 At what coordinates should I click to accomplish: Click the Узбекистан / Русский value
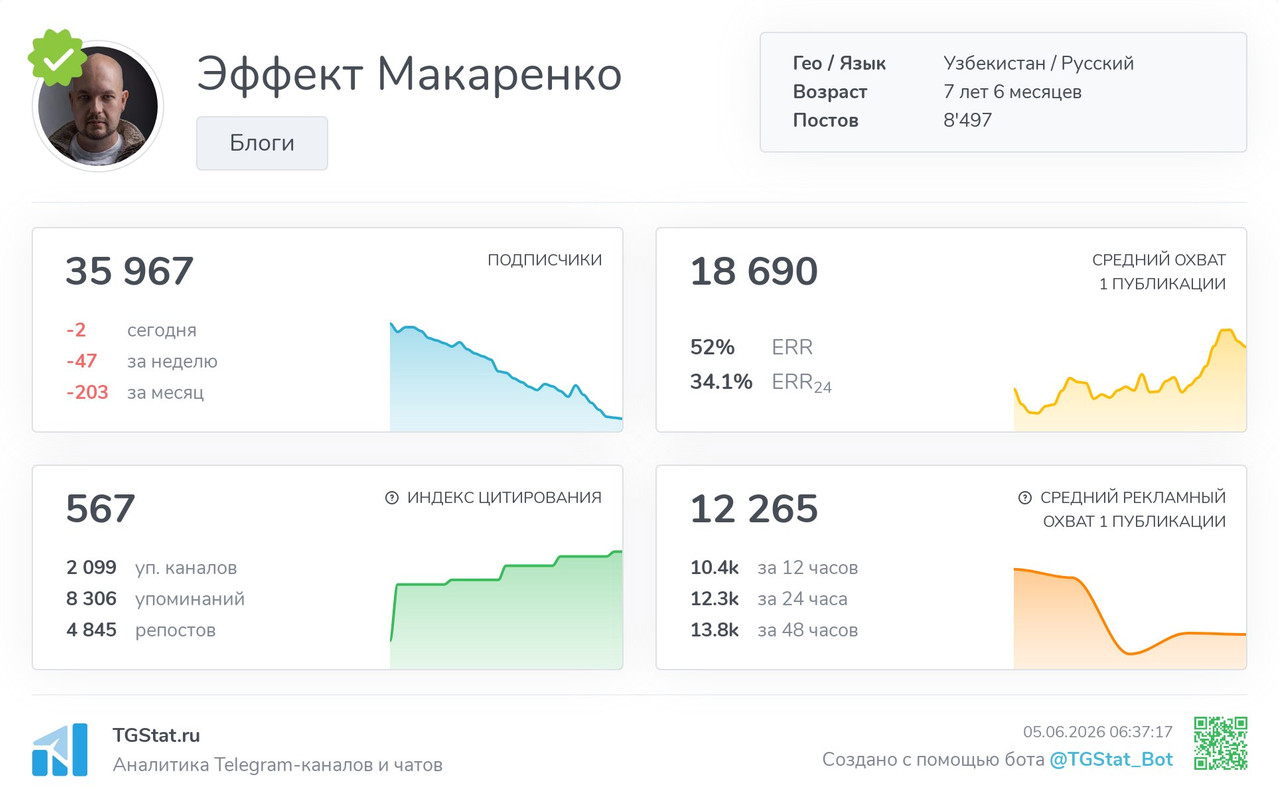point(1038,63)
